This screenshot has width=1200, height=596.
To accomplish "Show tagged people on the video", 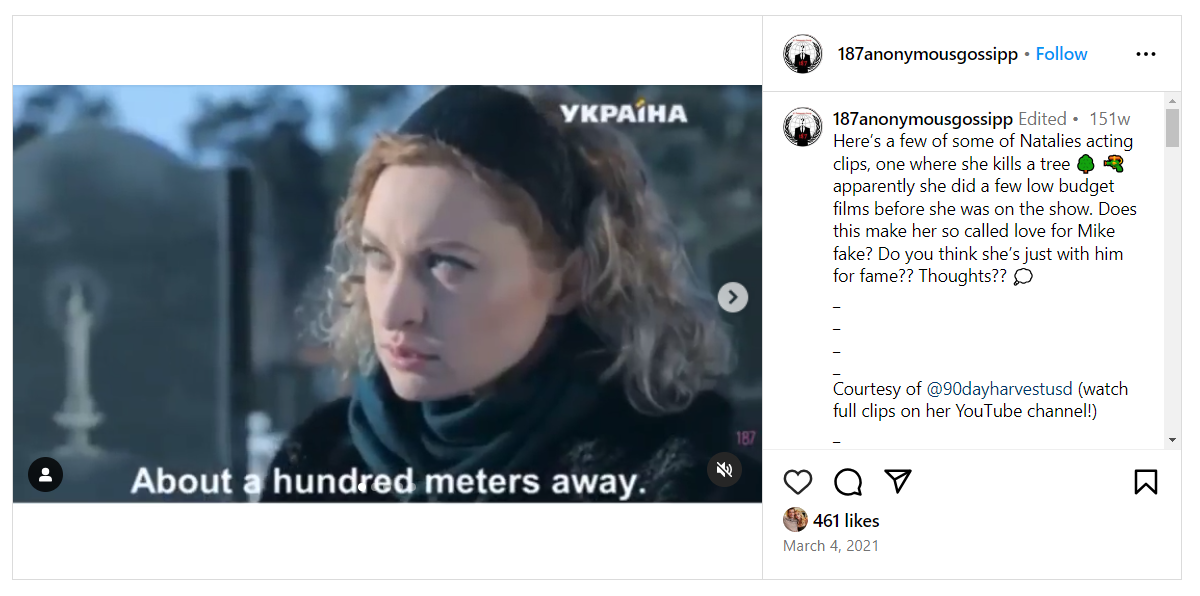I will [x=45, y=474].
